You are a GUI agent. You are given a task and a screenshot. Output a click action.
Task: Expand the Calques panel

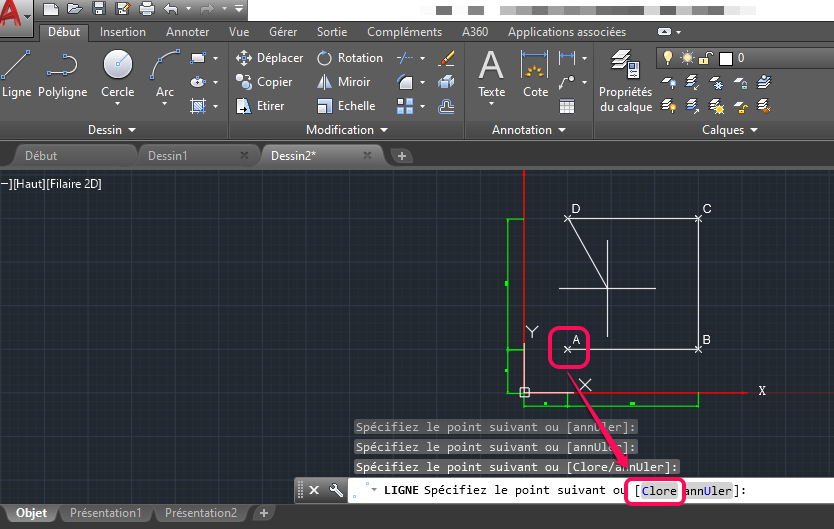(730, 130)
